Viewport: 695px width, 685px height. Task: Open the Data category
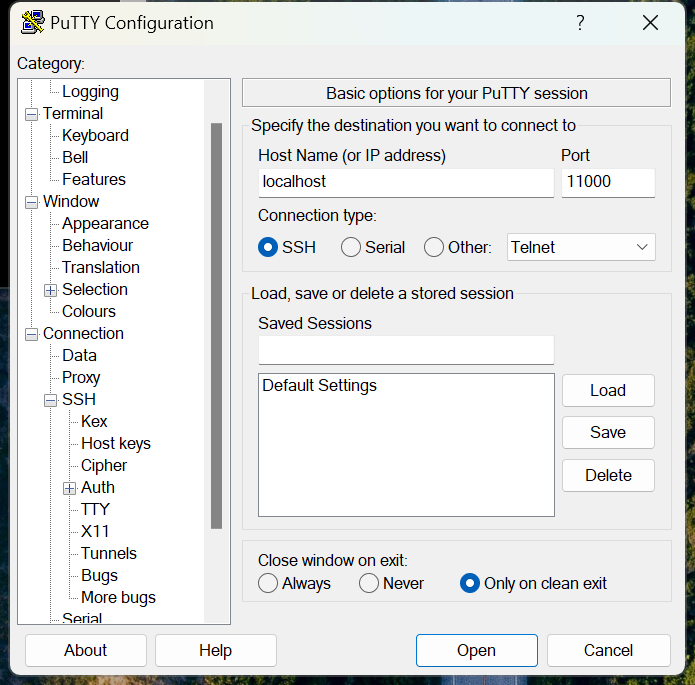pos(79,356)
